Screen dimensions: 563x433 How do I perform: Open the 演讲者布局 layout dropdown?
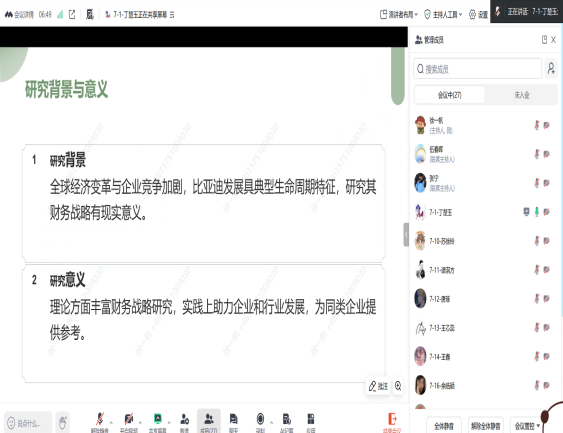(399, 14)
